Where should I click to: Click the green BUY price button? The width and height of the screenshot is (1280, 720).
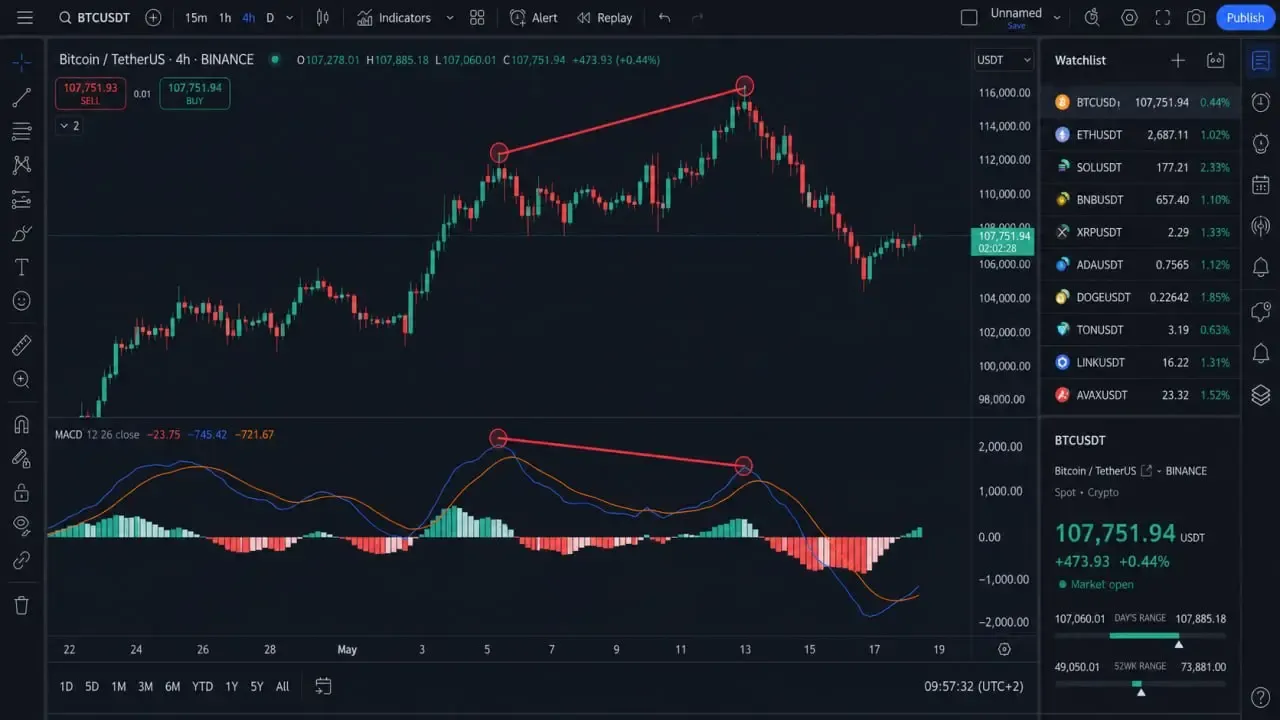coord(194,93)
